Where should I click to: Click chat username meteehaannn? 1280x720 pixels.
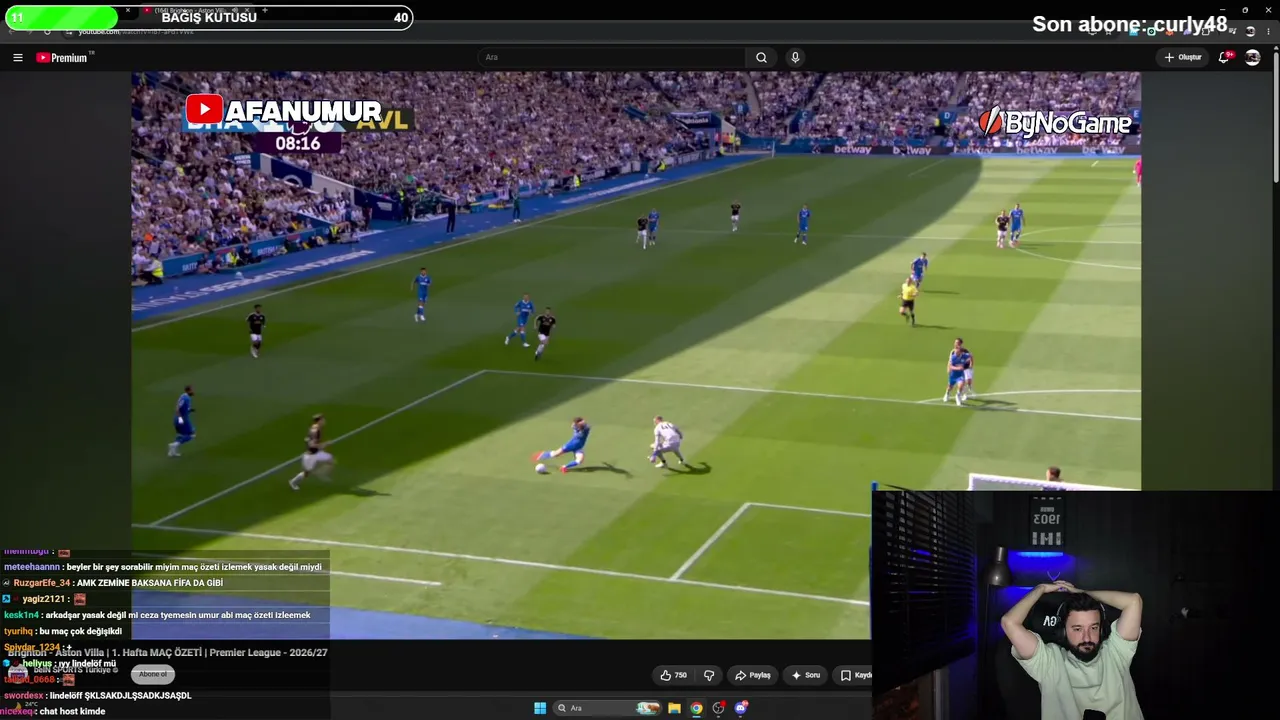(x=32, y=567)
